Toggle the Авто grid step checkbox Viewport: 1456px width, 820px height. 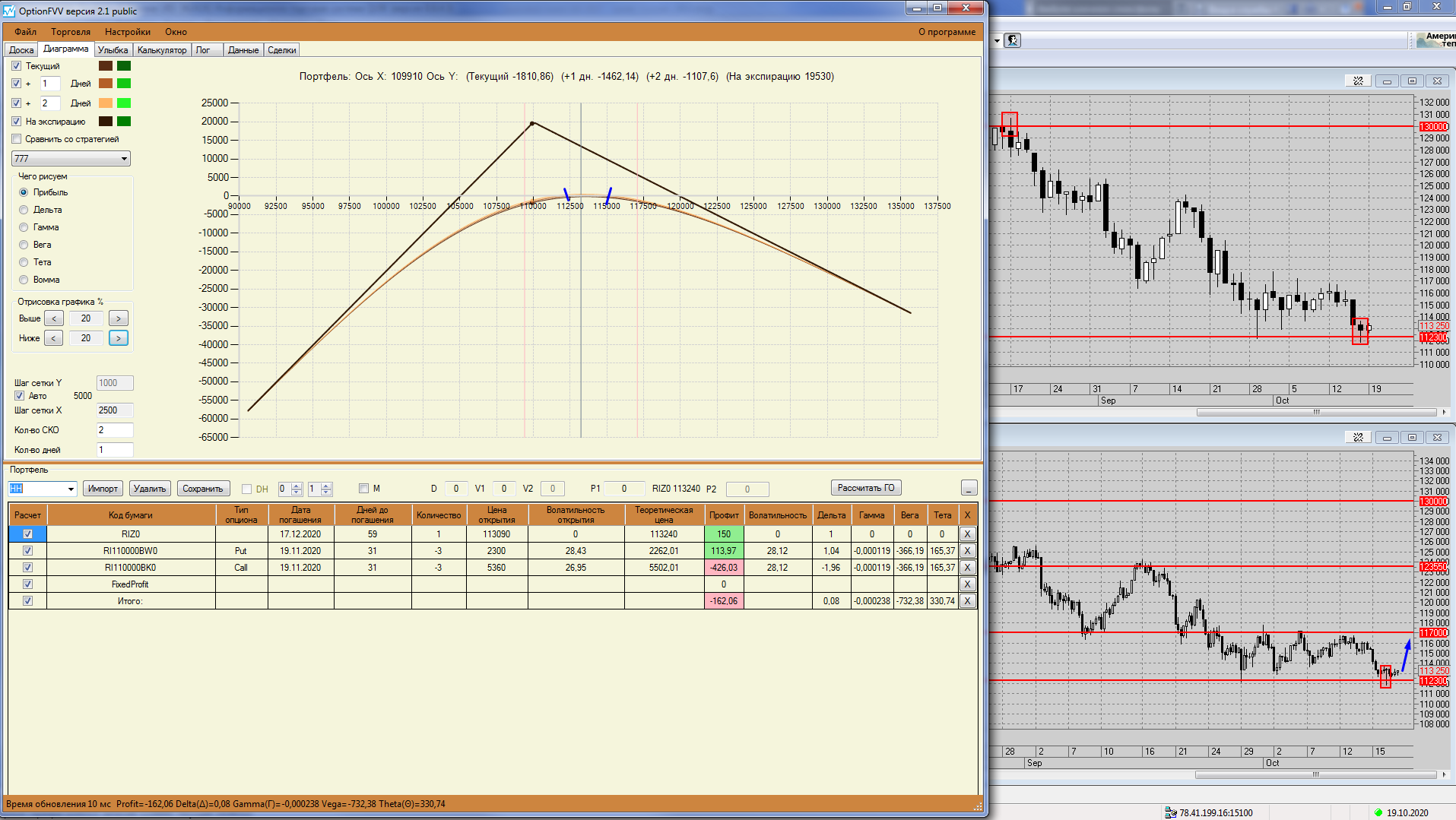pos(20,396)
